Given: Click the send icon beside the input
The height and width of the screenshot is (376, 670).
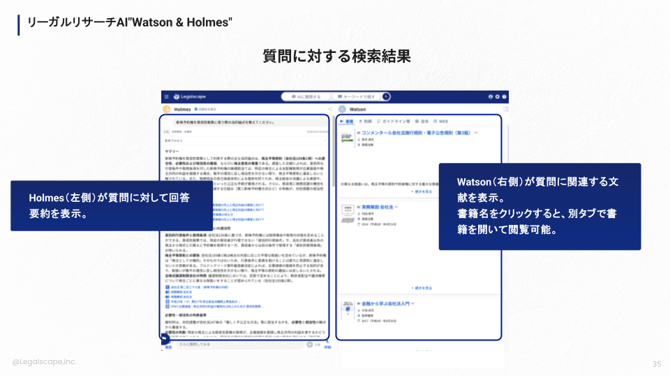Looking at the screenshot, I should tap(309, 344).
